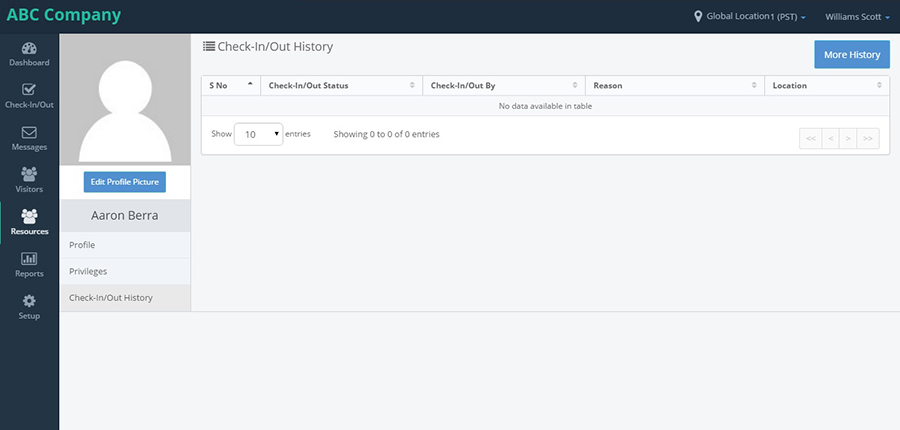Open the Visitors group icon
The height and width of the screenshot is (430, 900).
(29, 174)
